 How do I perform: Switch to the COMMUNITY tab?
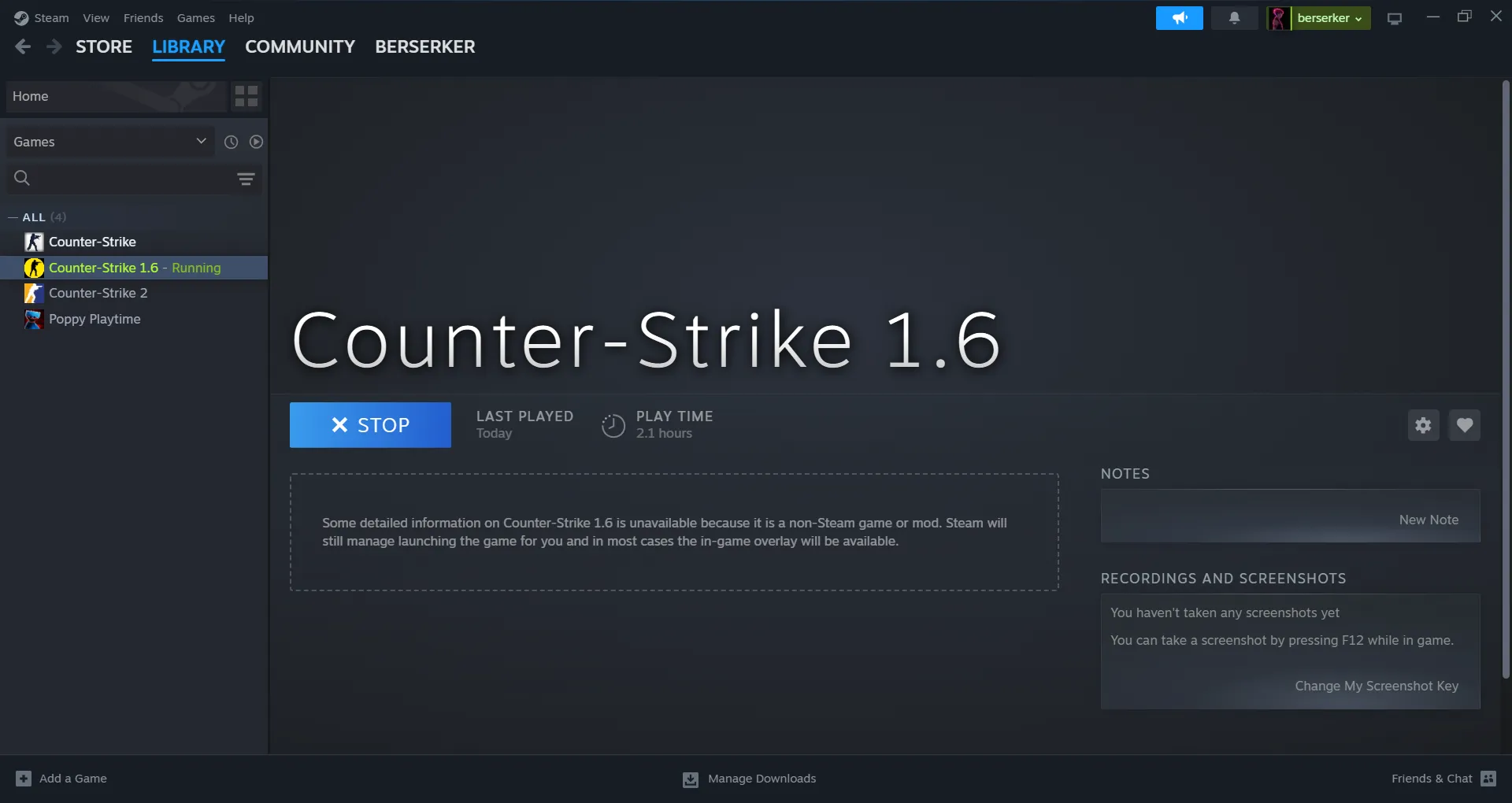300,46
